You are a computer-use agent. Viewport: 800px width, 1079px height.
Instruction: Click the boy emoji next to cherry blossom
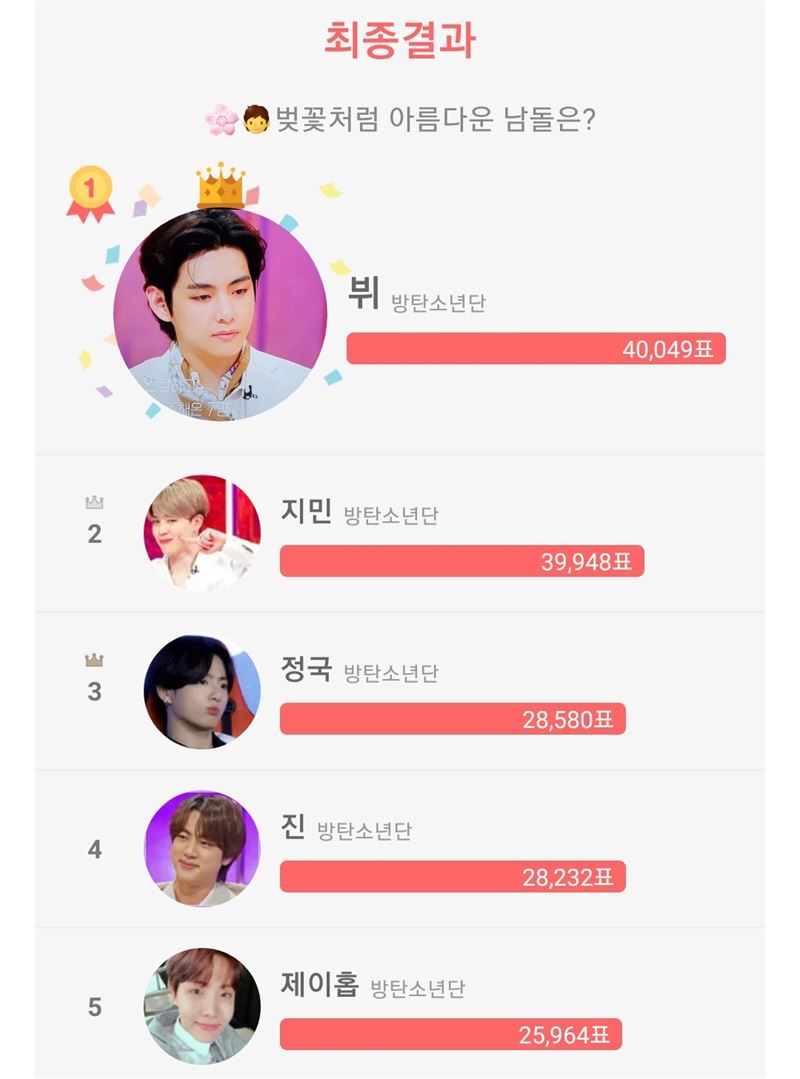pos(257,121)
